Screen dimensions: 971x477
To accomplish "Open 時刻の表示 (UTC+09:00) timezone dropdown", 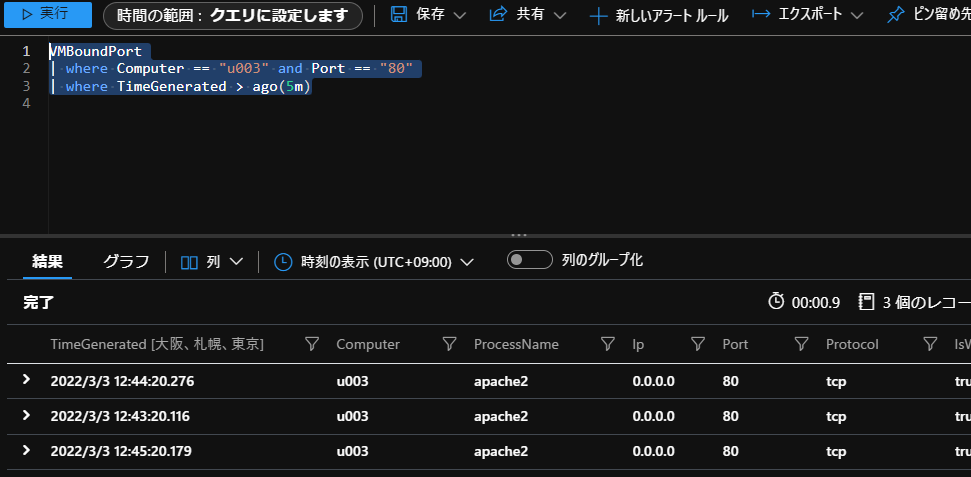I will (387, 262).
